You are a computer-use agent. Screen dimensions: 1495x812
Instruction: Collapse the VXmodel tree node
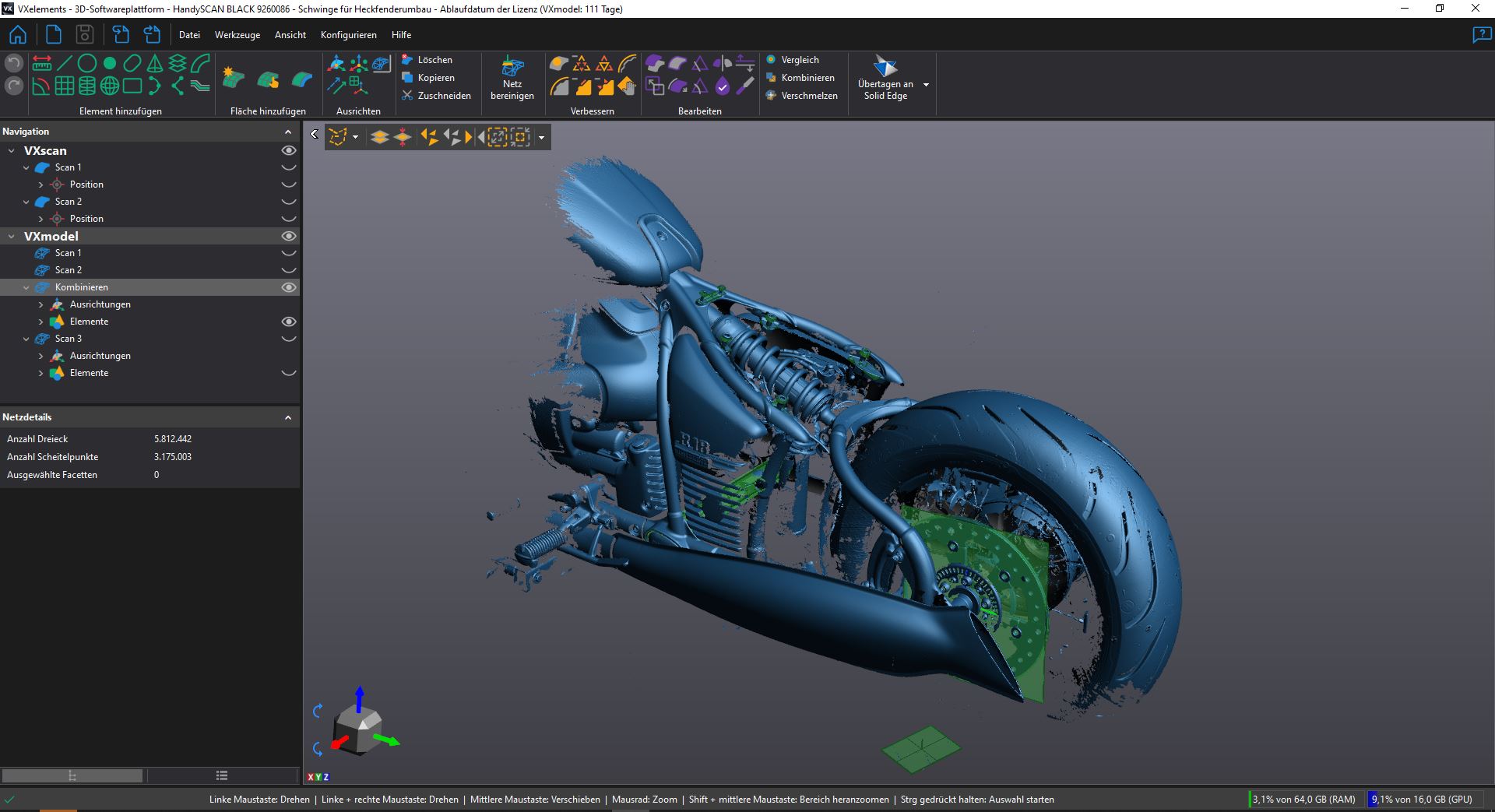[11, 236]
